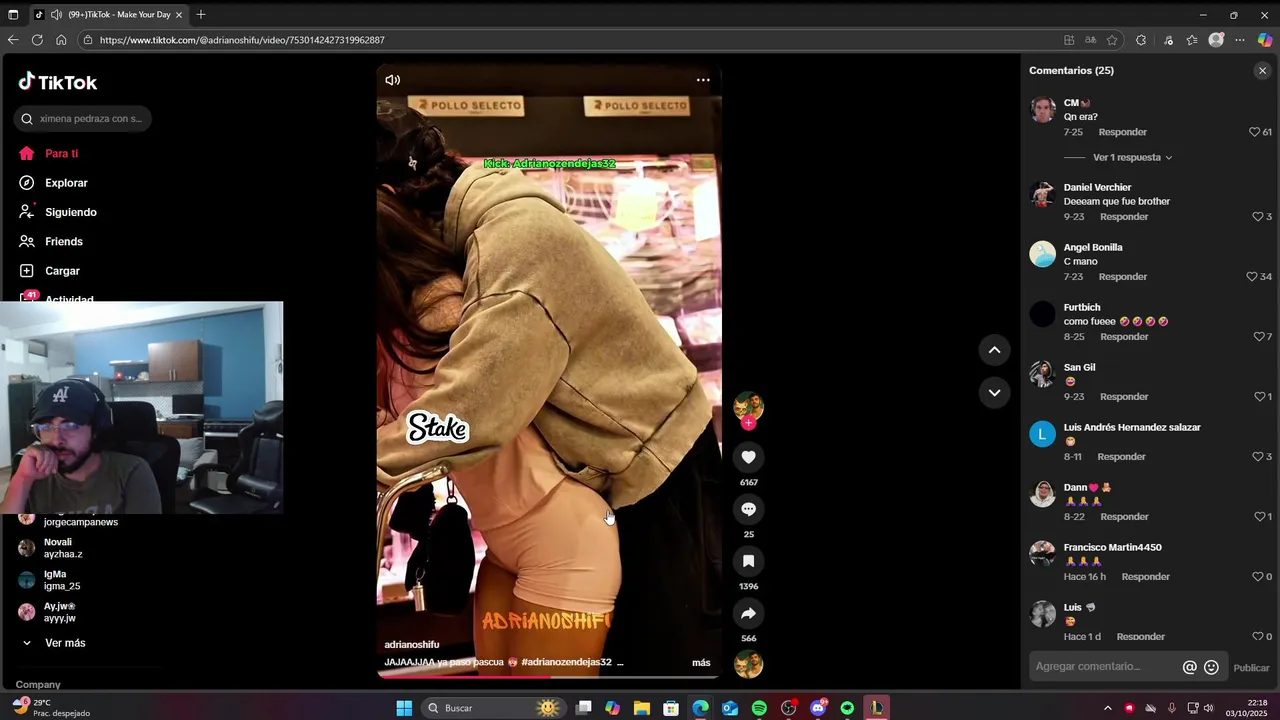Like the video with the heart icon
Screen dimensions: 1280x720
748,457
